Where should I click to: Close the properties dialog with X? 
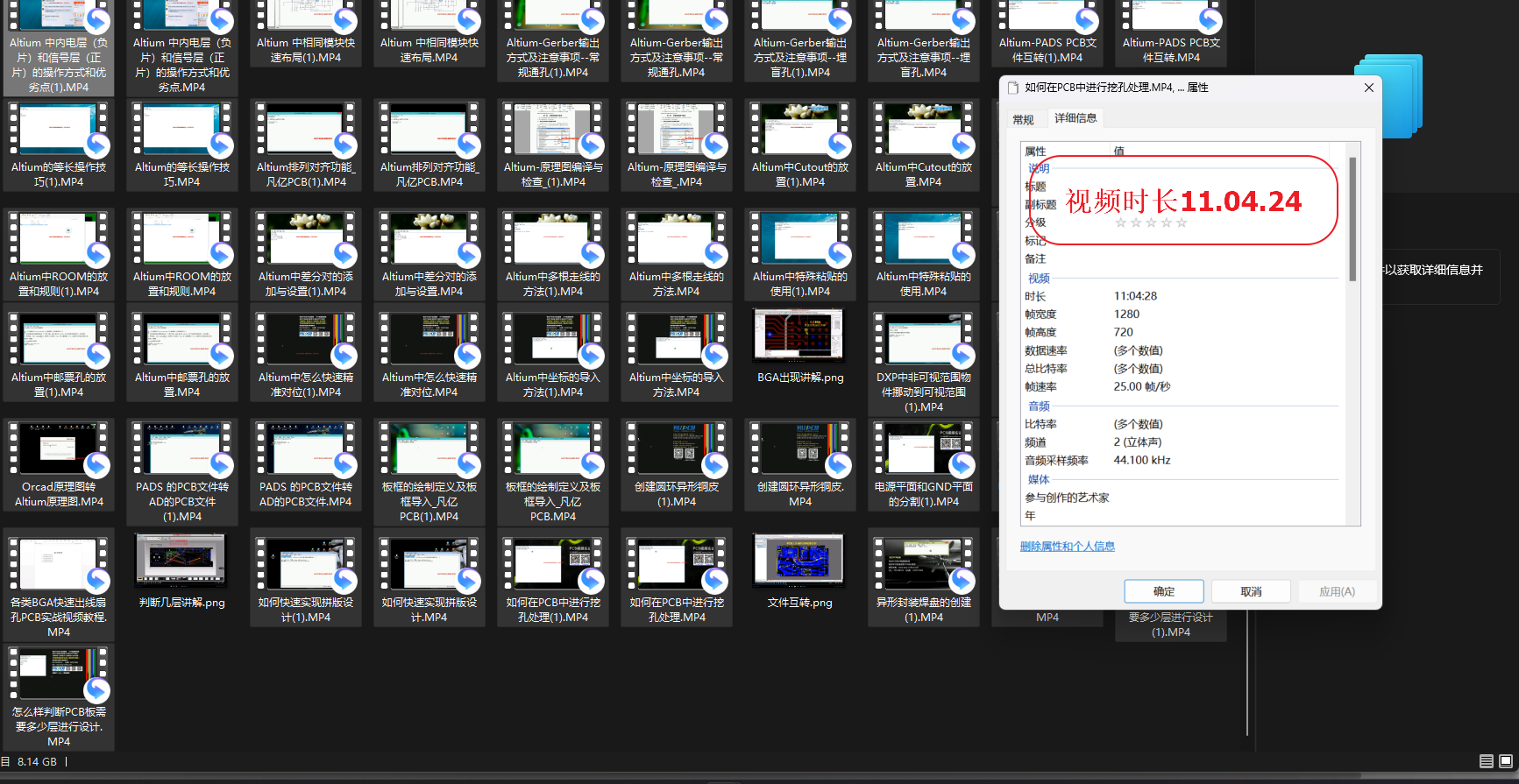coord(1369,88)
